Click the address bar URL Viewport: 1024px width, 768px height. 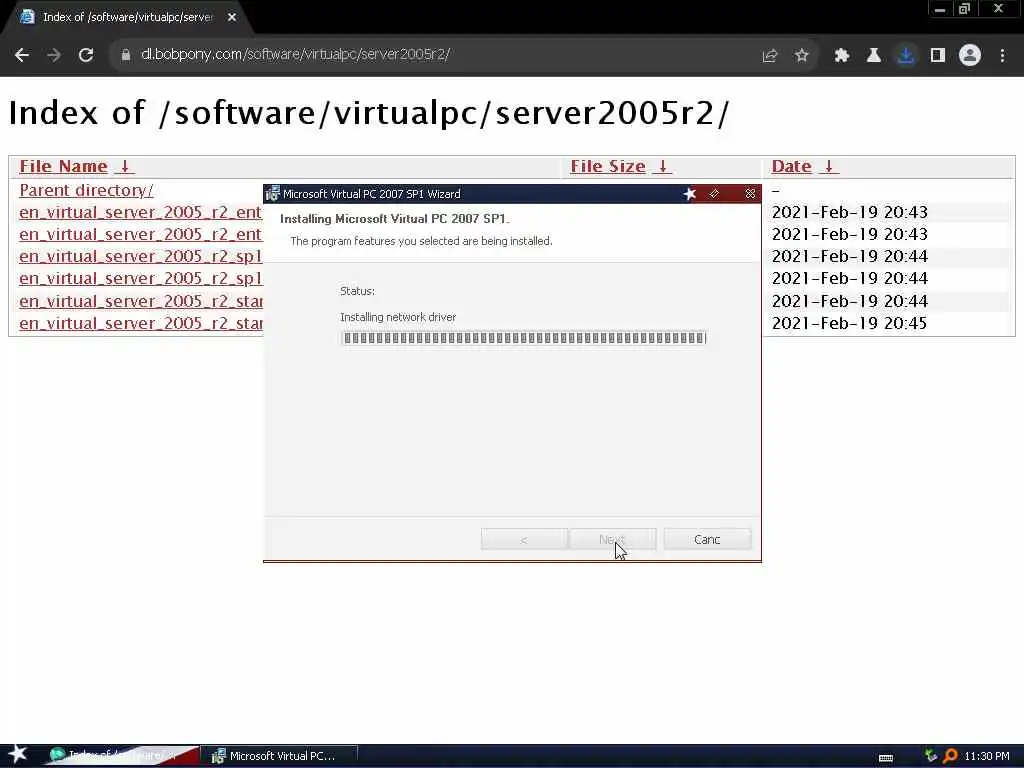[295, 54]
